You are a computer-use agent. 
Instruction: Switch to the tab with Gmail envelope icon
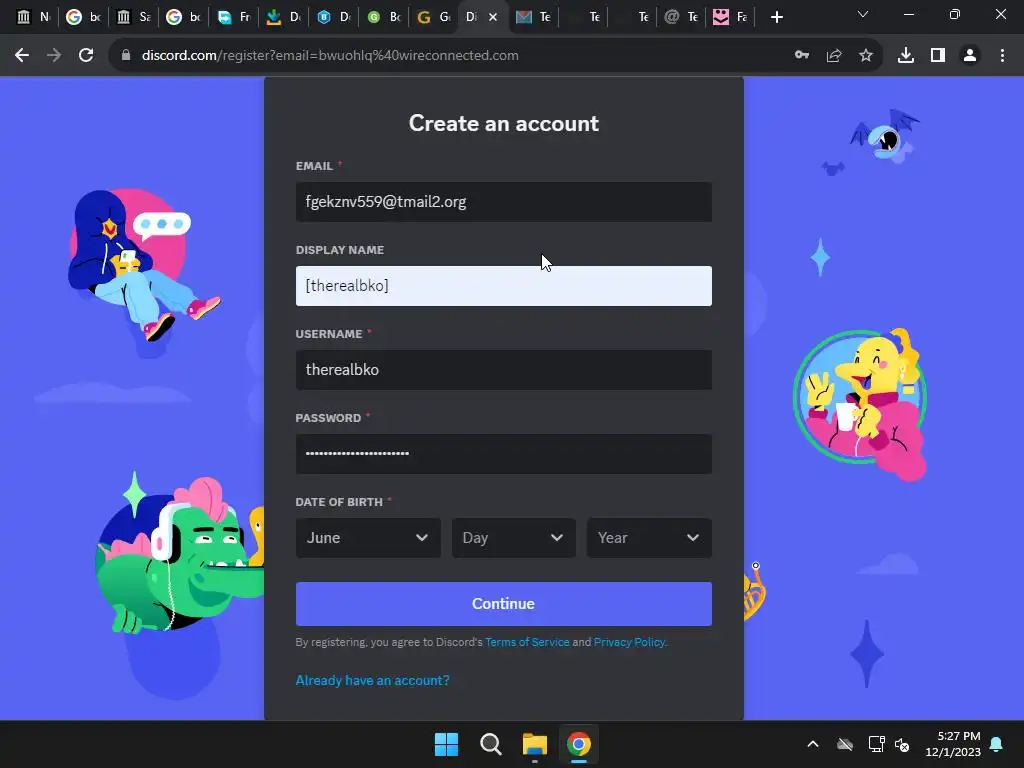click(x=534, y=17)
